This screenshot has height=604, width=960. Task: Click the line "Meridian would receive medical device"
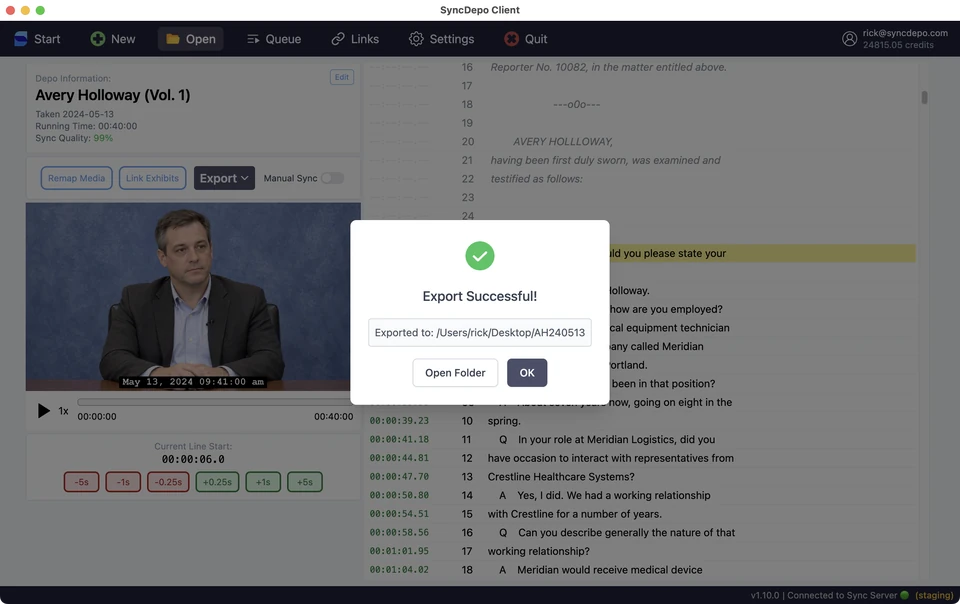[x=610, y=570]
